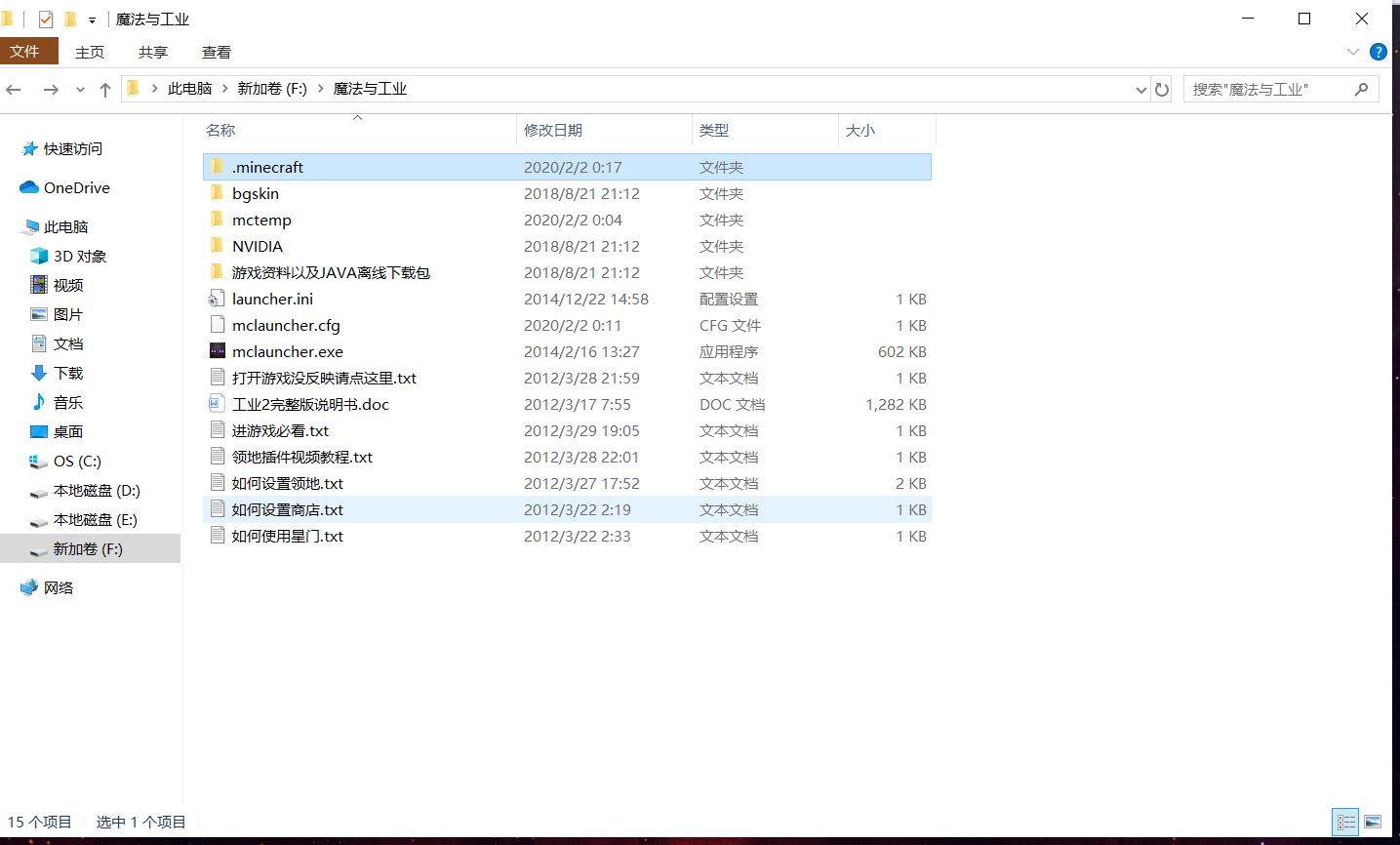Switch to large icons view
Viewport: 1400px width, 845px height.
click(x=1373, y=822)
